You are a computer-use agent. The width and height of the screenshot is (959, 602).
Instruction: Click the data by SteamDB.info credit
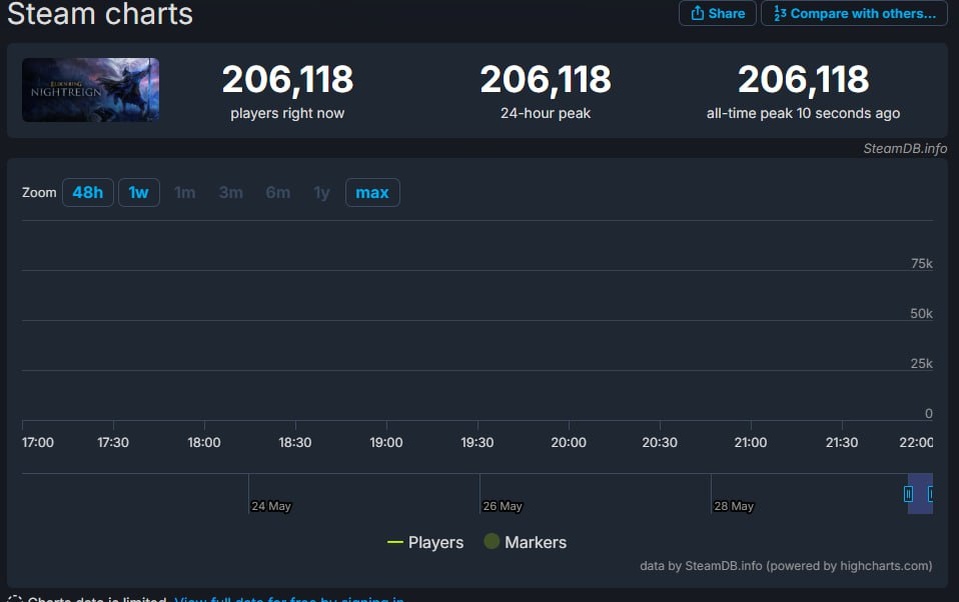(x=786, y=566)
